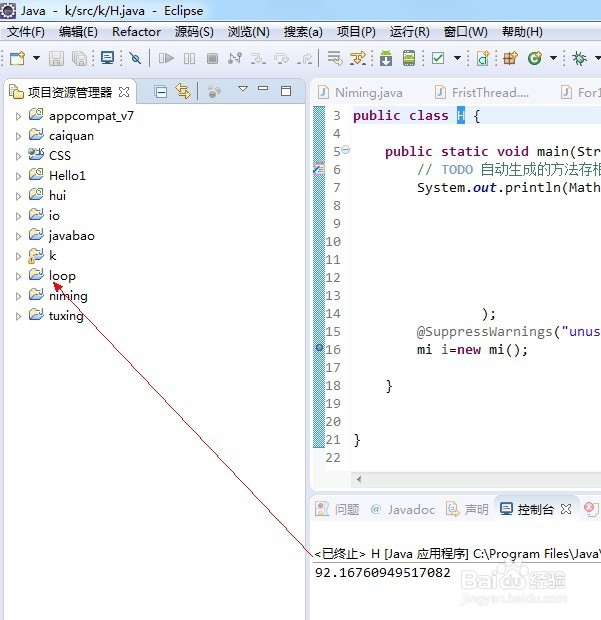601x620 pixels.
Task: Click the New Android XML file icon
Action: coord(483,59)
